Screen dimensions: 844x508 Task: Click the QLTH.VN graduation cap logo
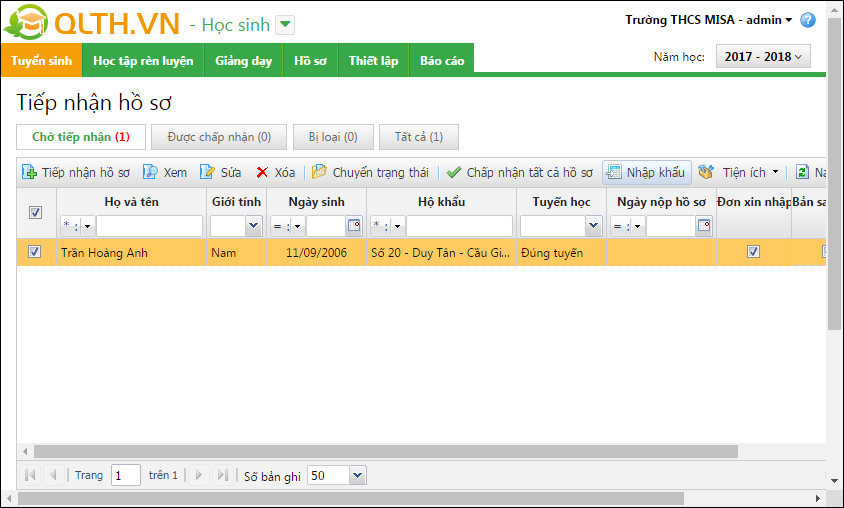(x=25, y=22)
